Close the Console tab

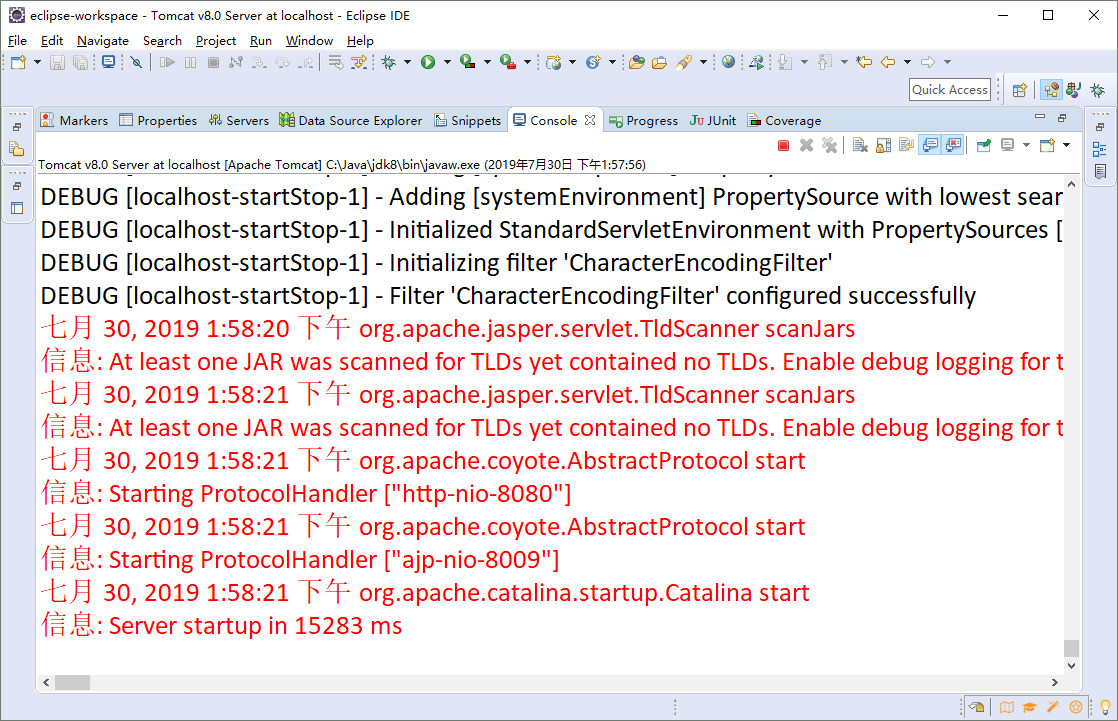point(590,121)
